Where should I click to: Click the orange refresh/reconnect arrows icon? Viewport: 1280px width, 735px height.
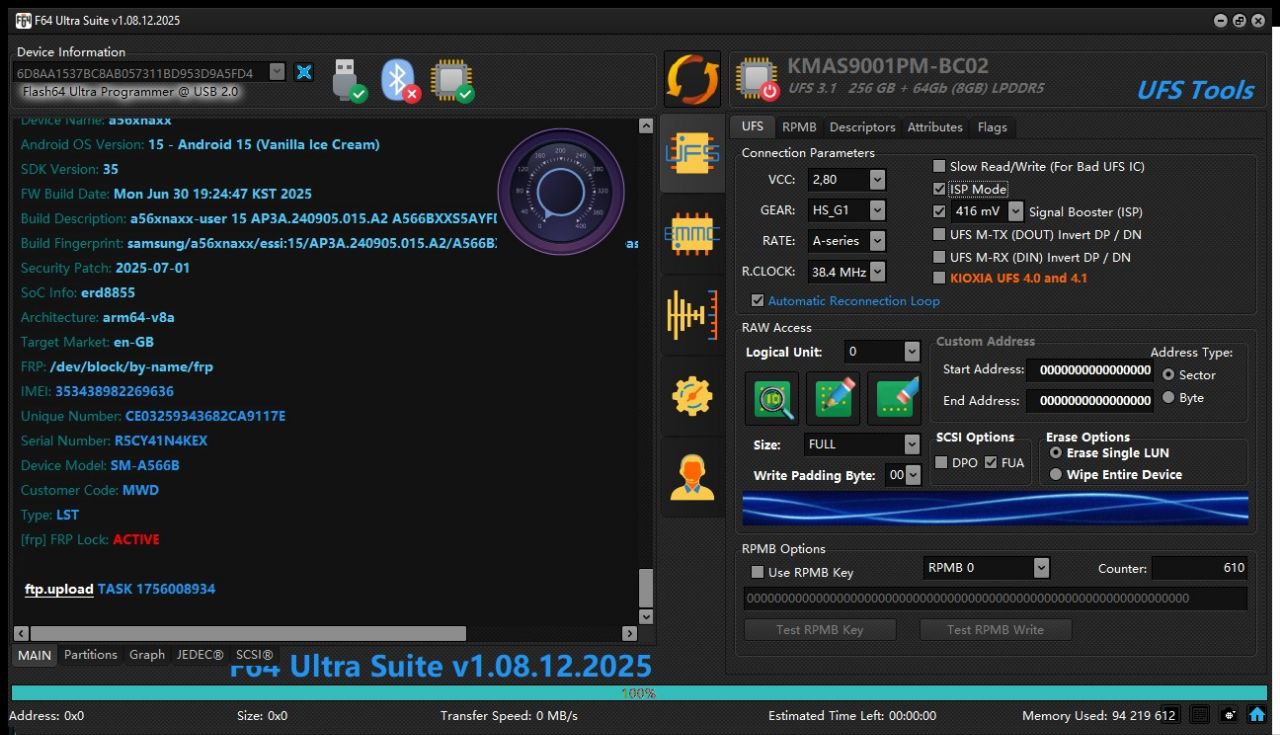[x=692, y=80]
